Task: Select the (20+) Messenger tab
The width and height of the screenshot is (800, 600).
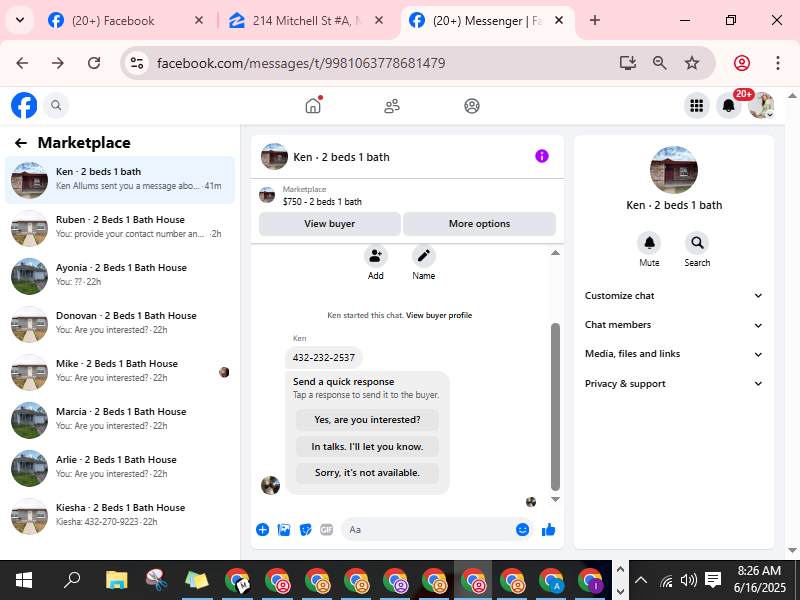Action: (480, 21)
